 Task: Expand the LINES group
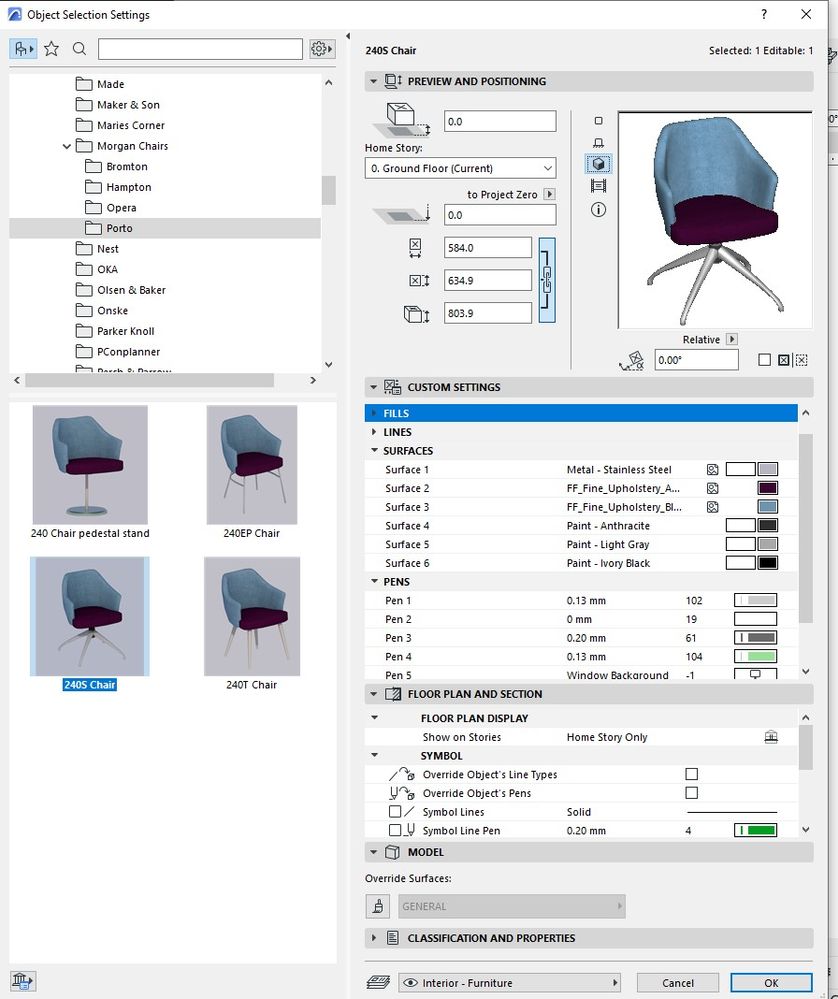point(374,432)
